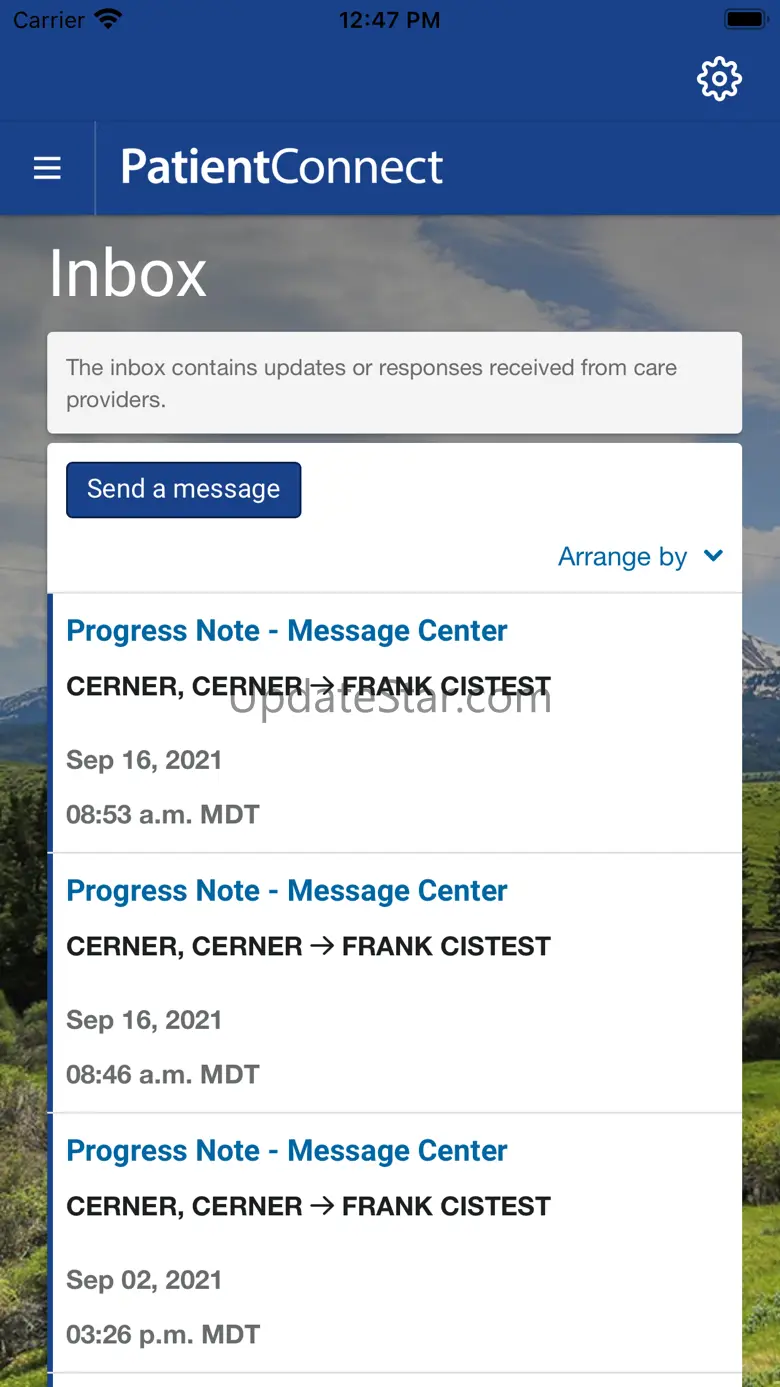Tap the Sep 02, 2021 date text

[x=144, y=1280]
